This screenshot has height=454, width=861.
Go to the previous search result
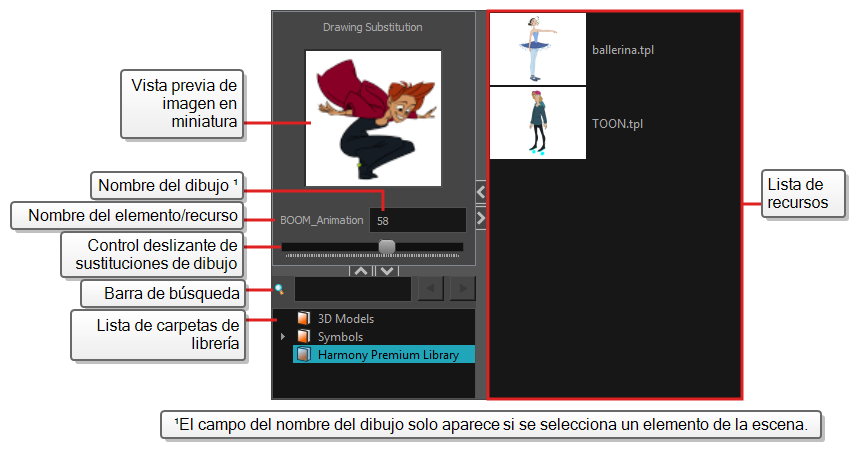pos(430,289)
